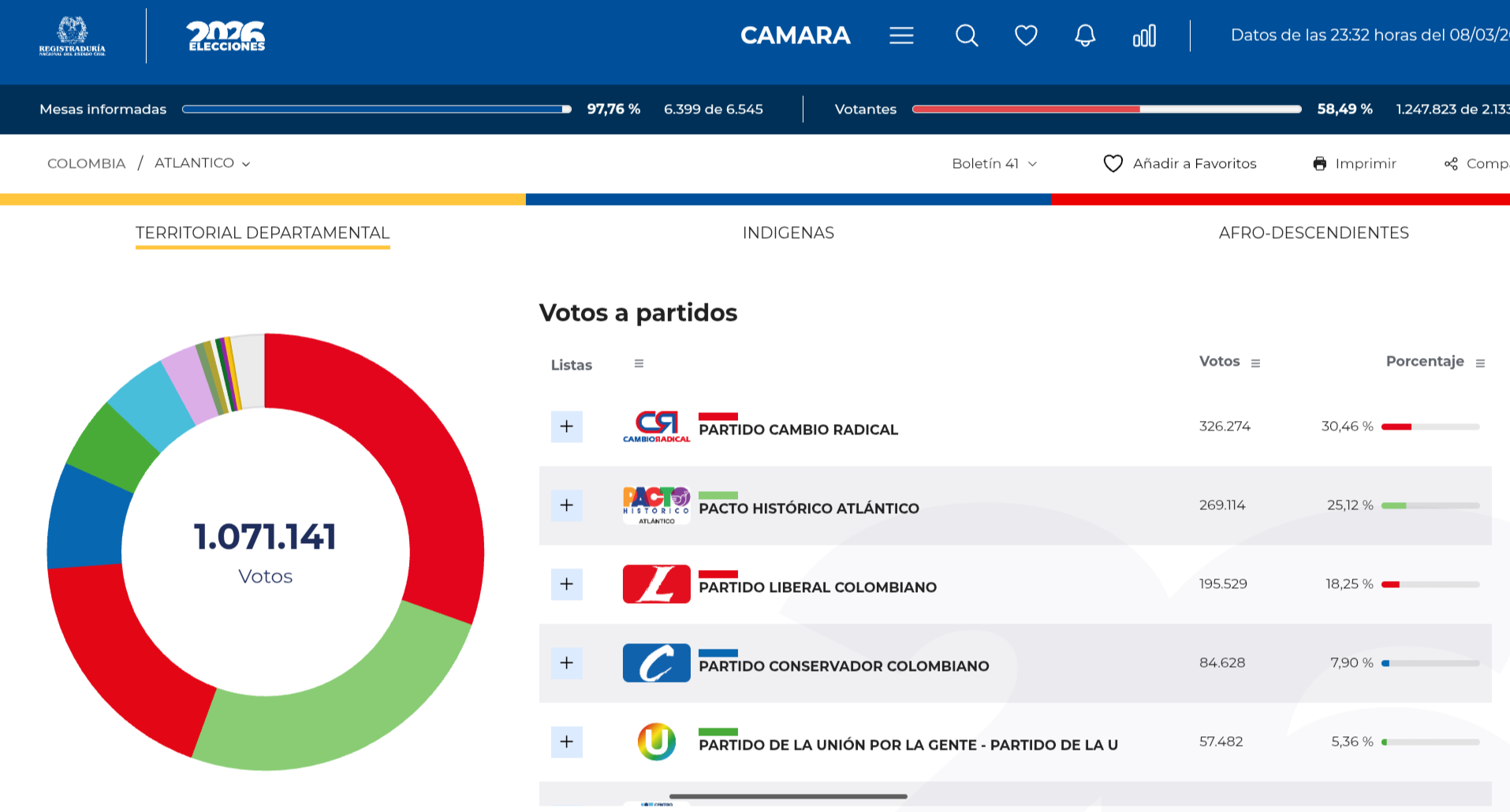
Task: Click the share icon next to Compartir
Action: point(1451,163)
